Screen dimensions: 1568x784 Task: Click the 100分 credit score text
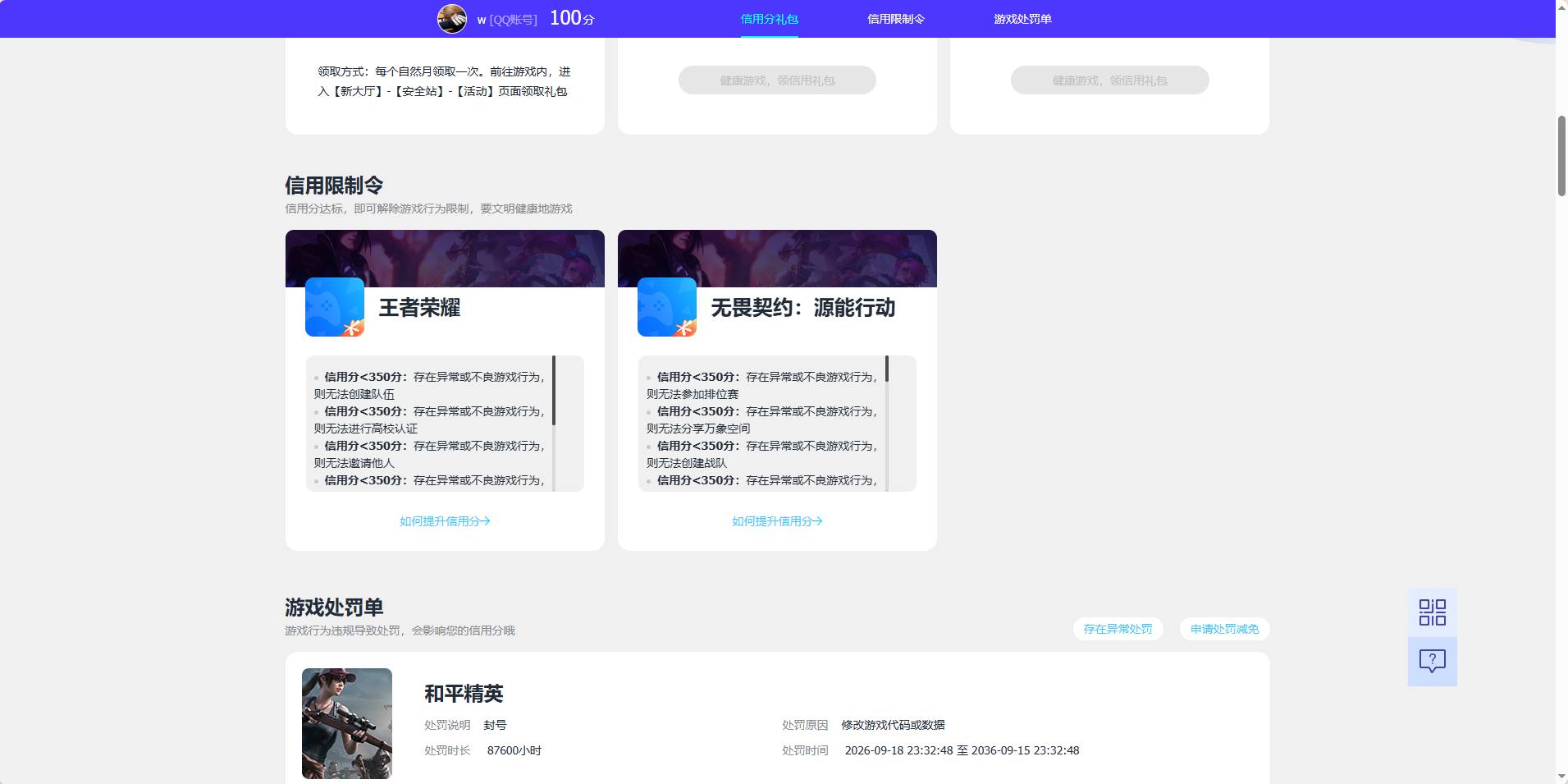pyautogui.click(x=572, y=18)
